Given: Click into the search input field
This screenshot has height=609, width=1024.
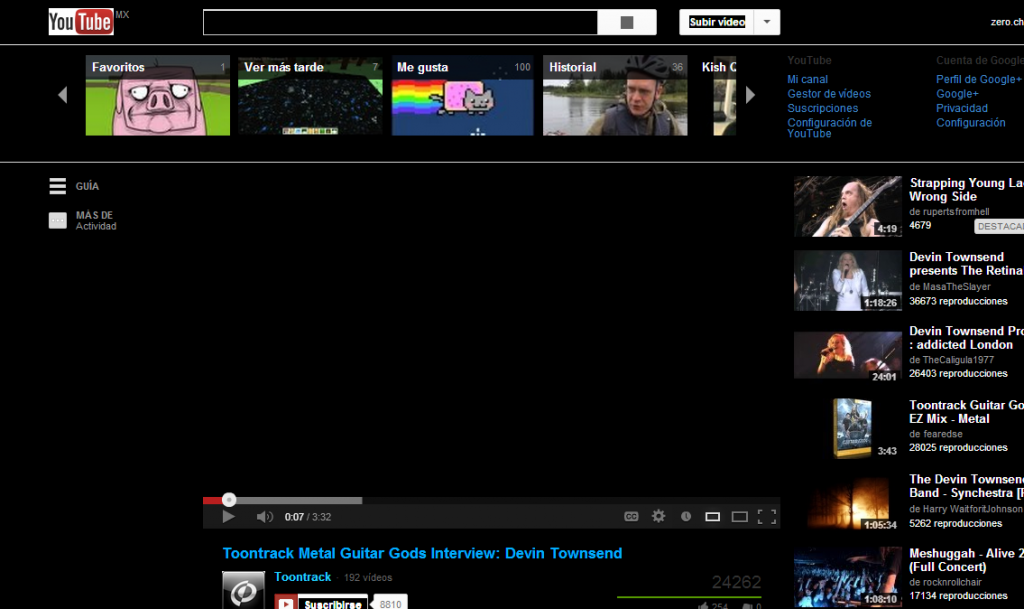Looking at the screenshot, I should (400, 22).
